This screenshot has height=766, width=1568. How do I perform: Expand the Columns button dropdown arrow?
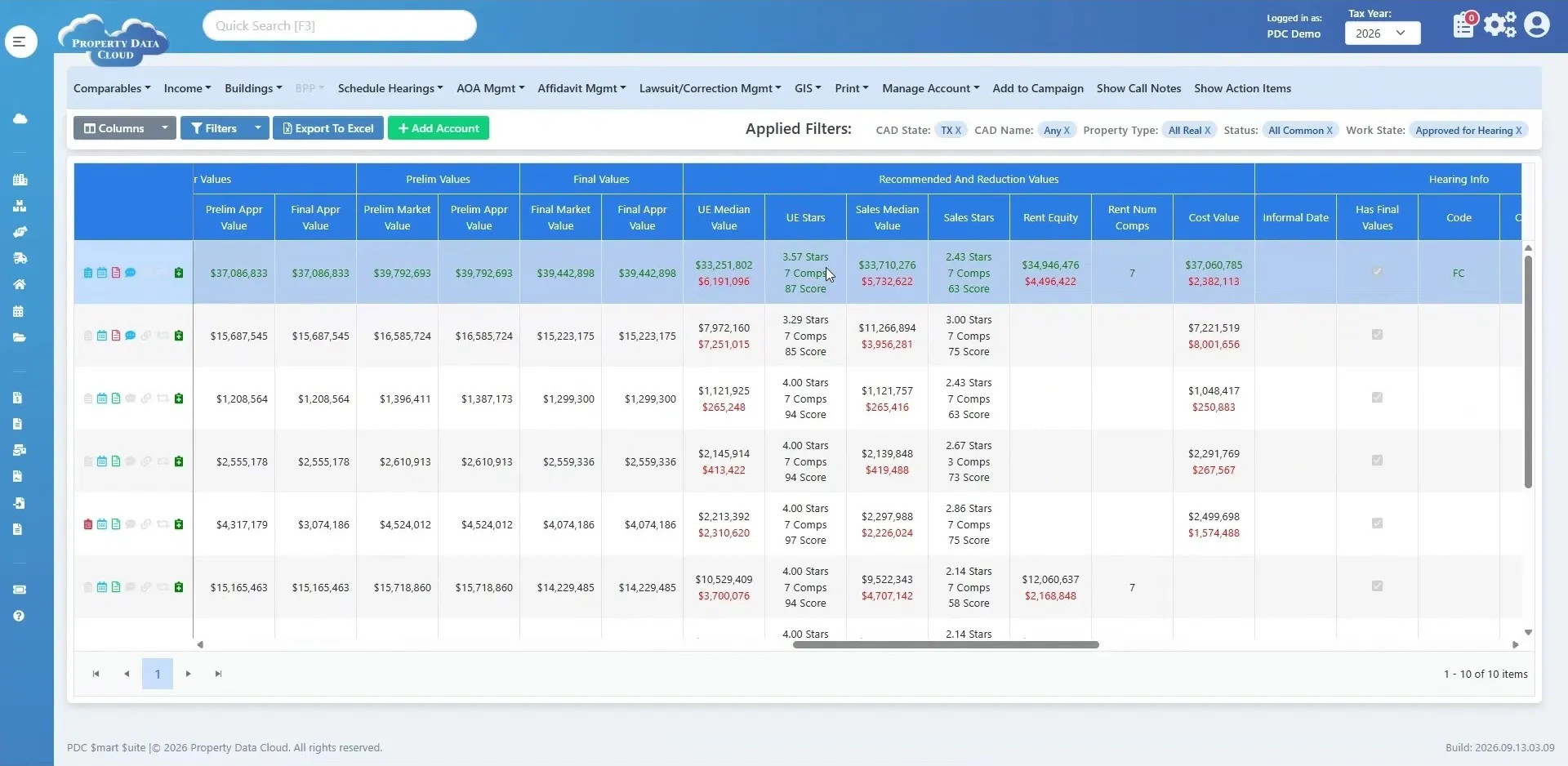tap(165, 128)
